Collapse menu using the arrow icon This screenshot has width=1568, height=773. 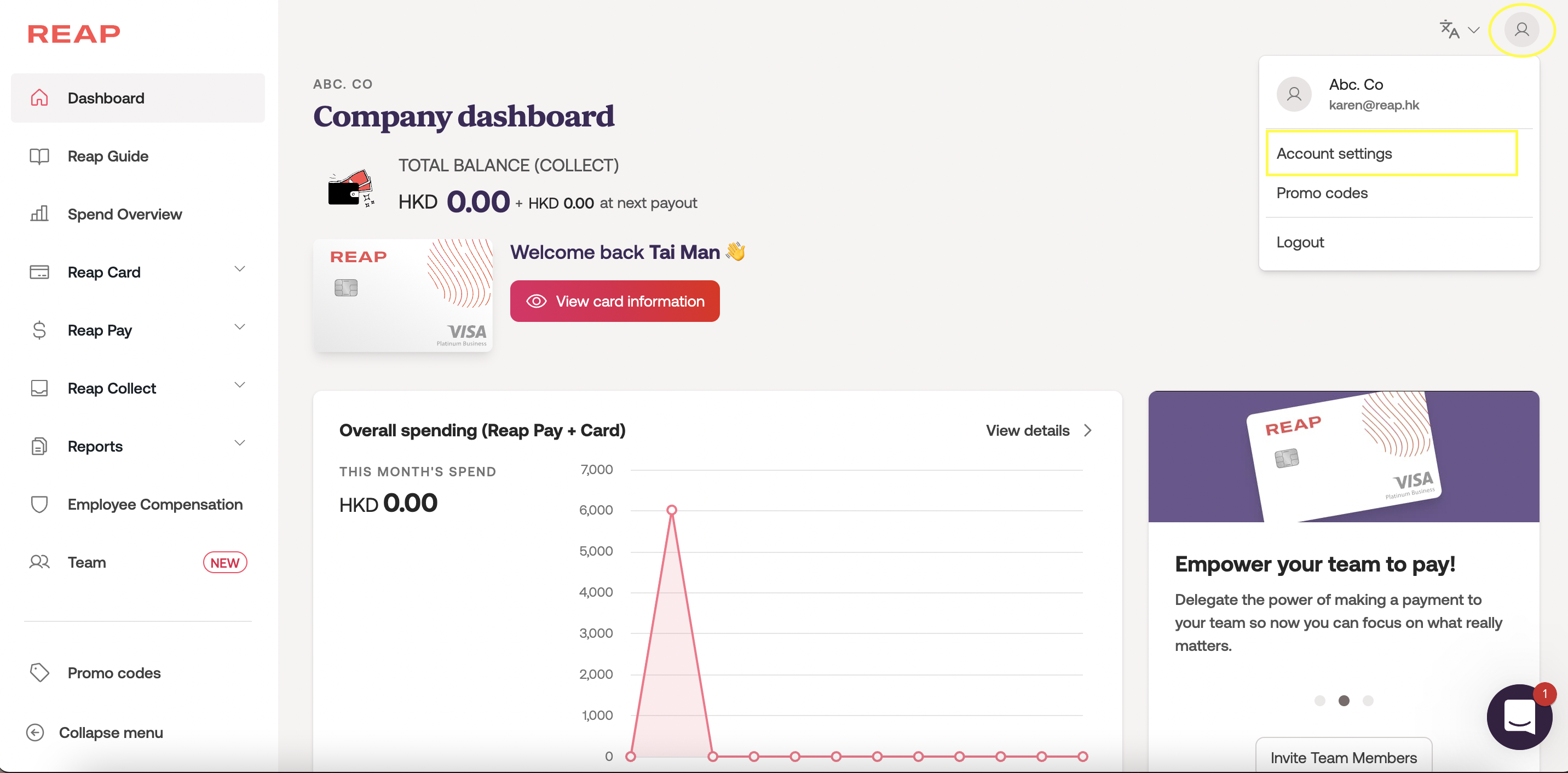point(35,732)
